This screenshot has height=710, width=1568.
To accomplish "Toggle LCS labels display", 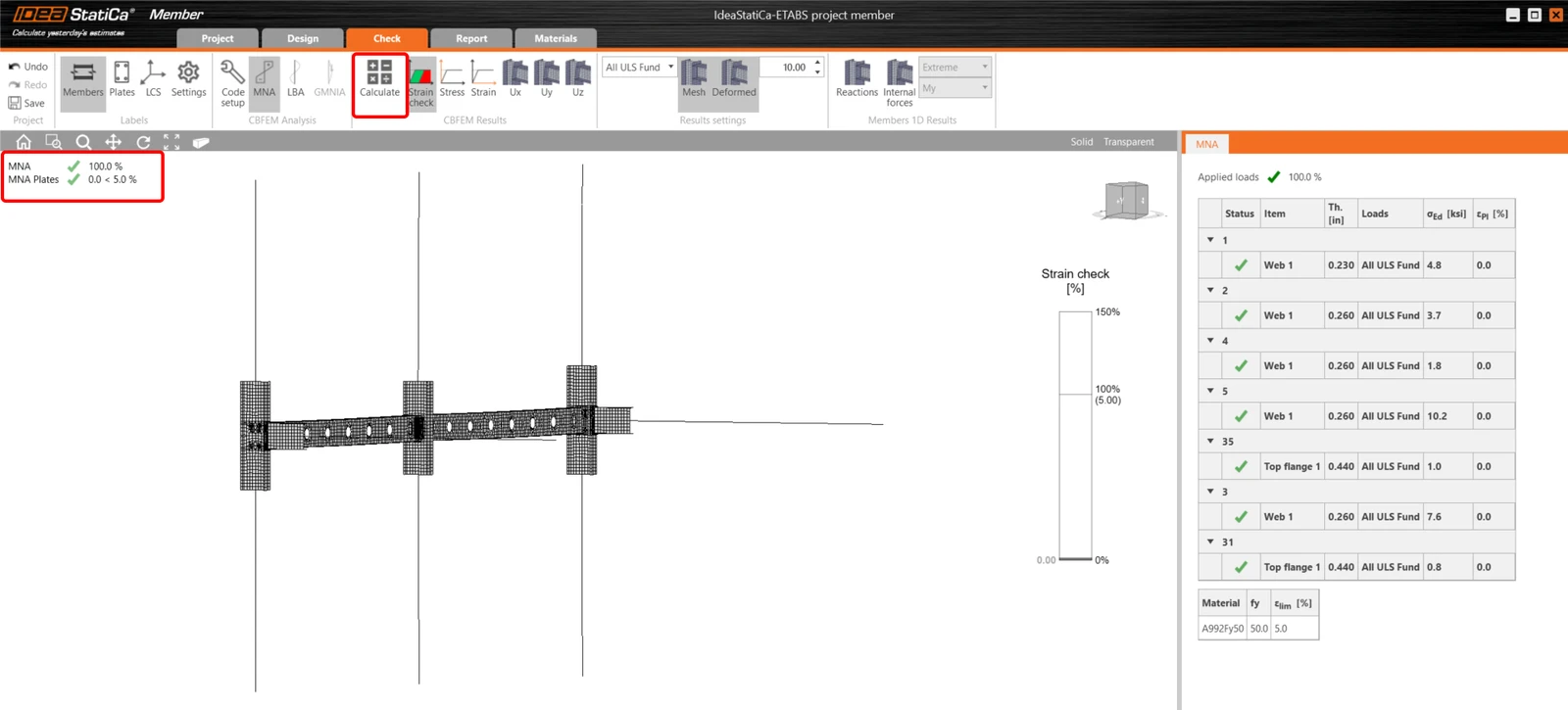I will (153, 79).
